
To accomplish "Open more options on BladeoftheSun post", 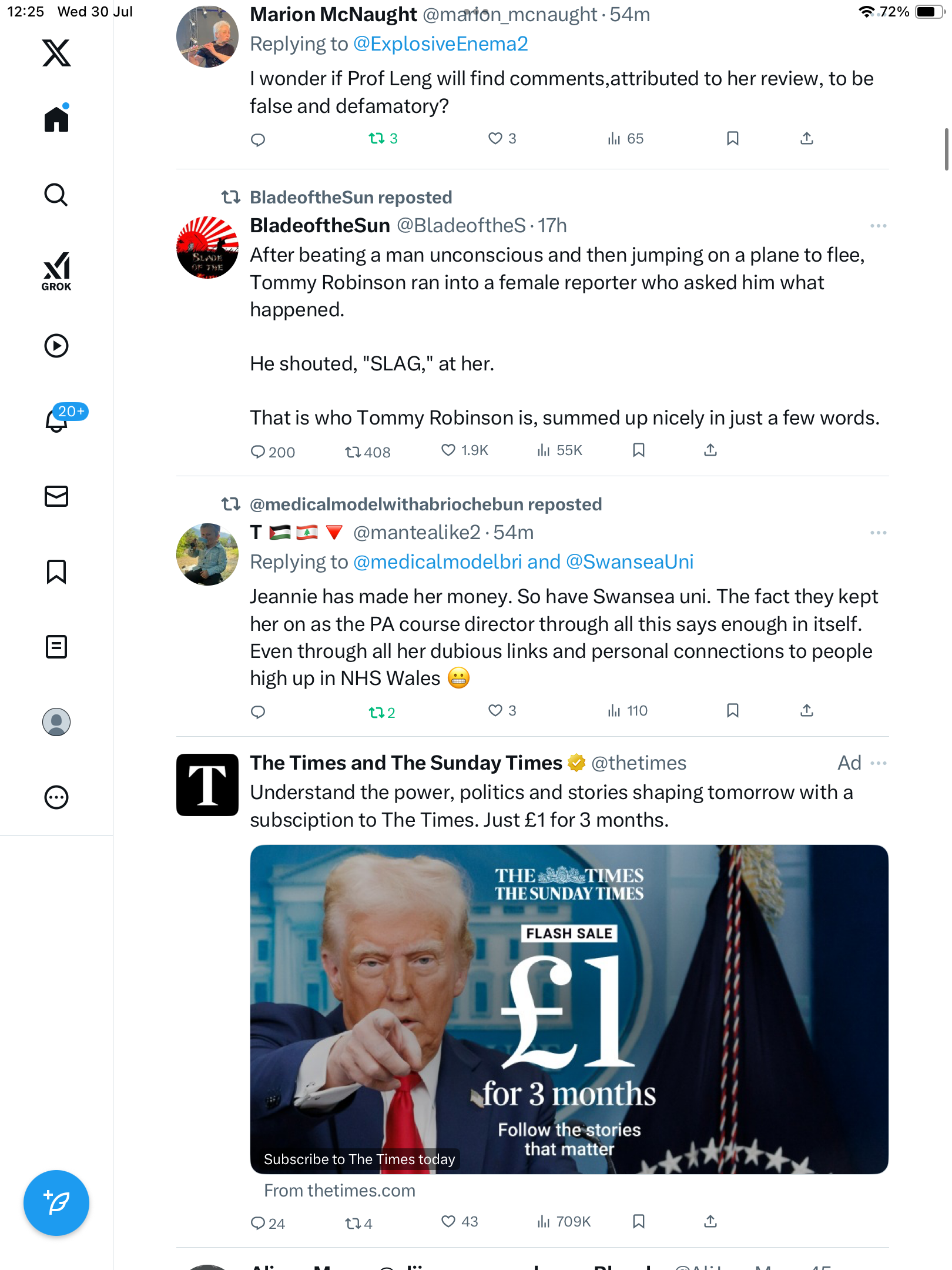I will pos(878,226).
